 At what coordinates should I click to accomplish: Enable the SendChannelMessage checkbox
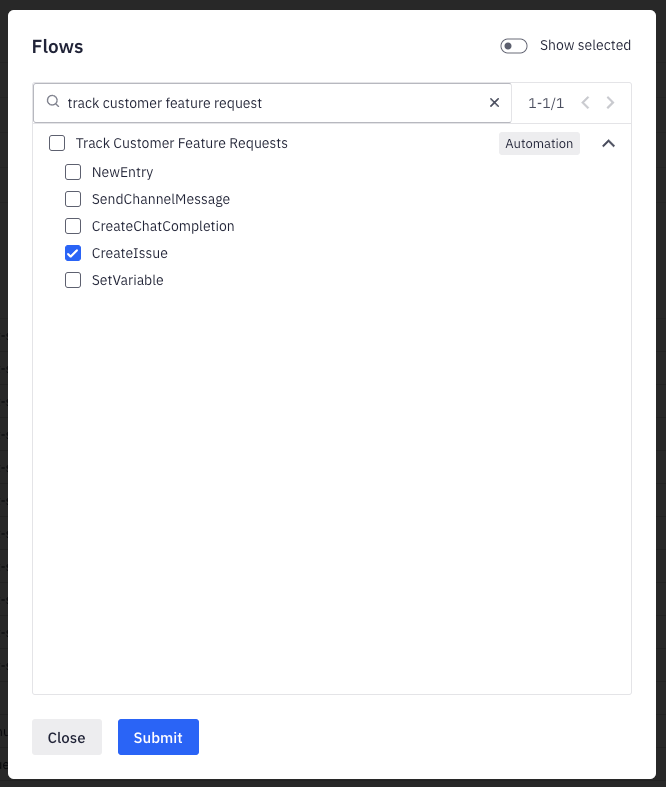(73, 199)
